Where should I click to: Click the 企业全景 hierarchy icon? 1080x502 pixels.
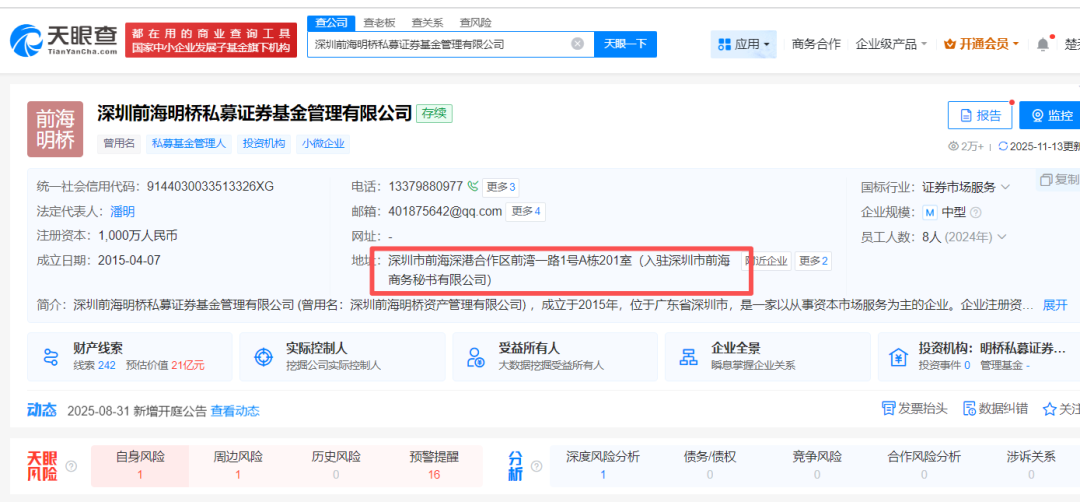tap(688, 357)
